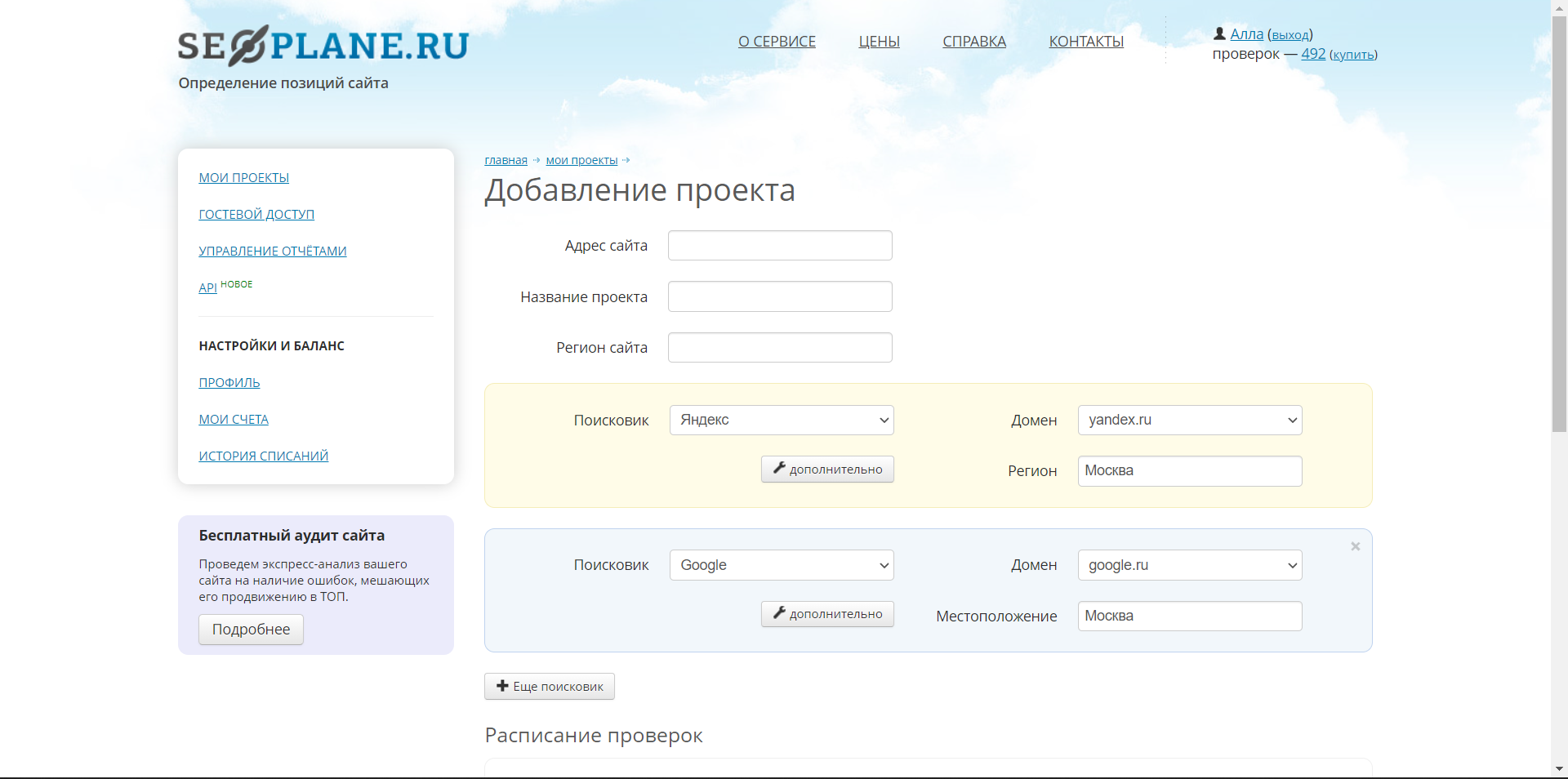Open the СПРАВКА page
1568x779 pixels.
pos(974,42)
